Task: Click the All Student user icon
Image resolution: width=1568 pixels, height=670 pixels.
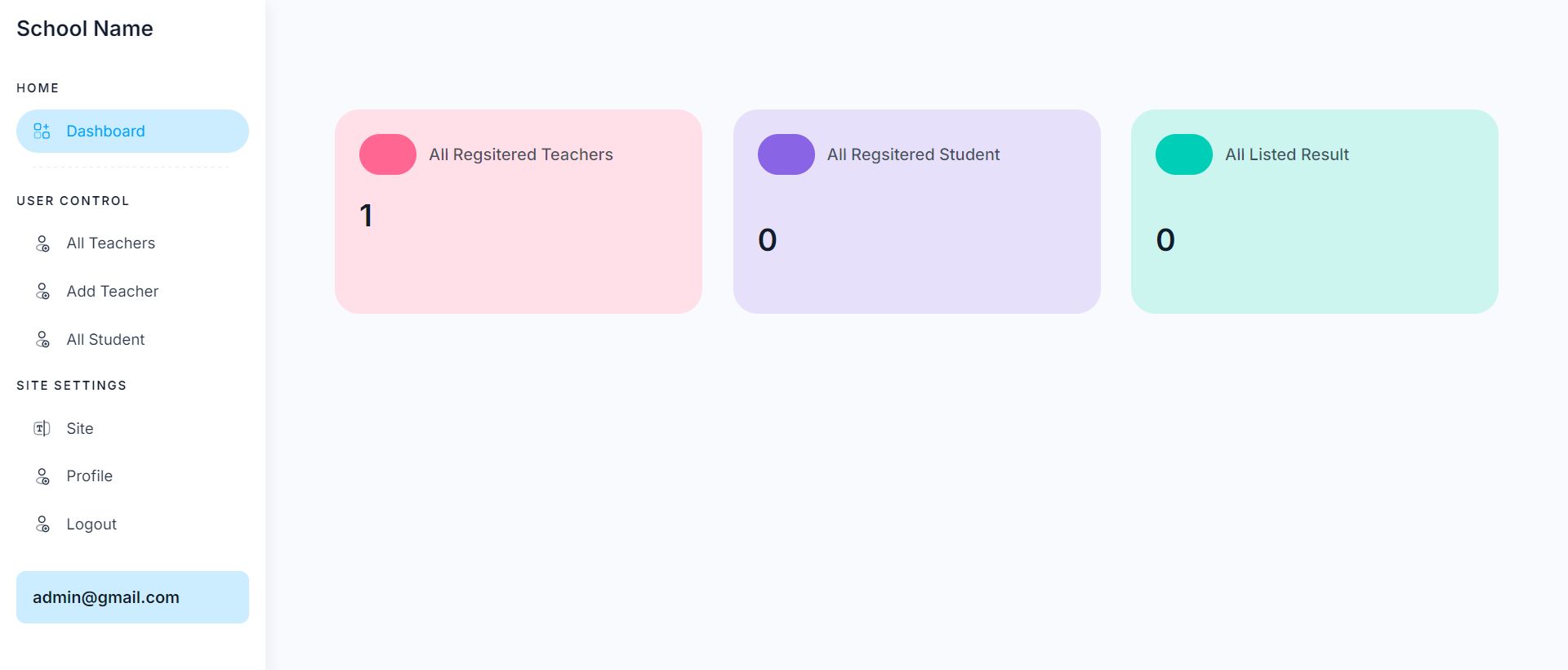Action: [x=42, y=340]
